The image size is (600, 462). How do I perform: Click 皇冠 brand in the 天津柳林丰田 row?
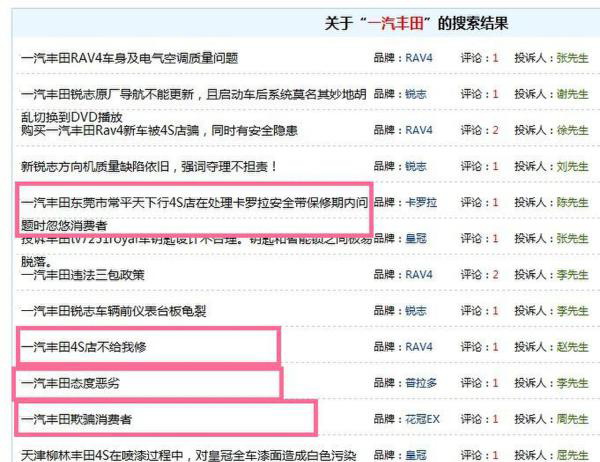[x=416, y=455]
